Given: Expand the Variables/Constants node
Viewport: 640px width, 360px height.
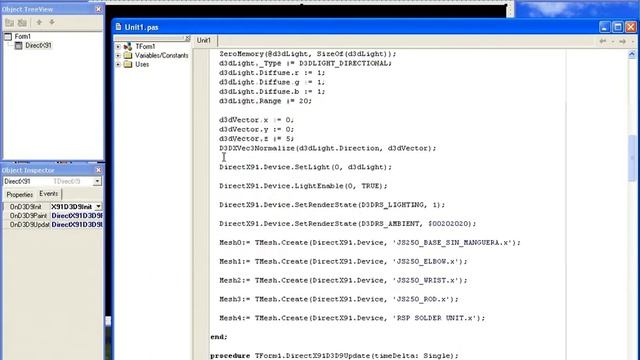Looking at the screenshot, I should 118,56.
